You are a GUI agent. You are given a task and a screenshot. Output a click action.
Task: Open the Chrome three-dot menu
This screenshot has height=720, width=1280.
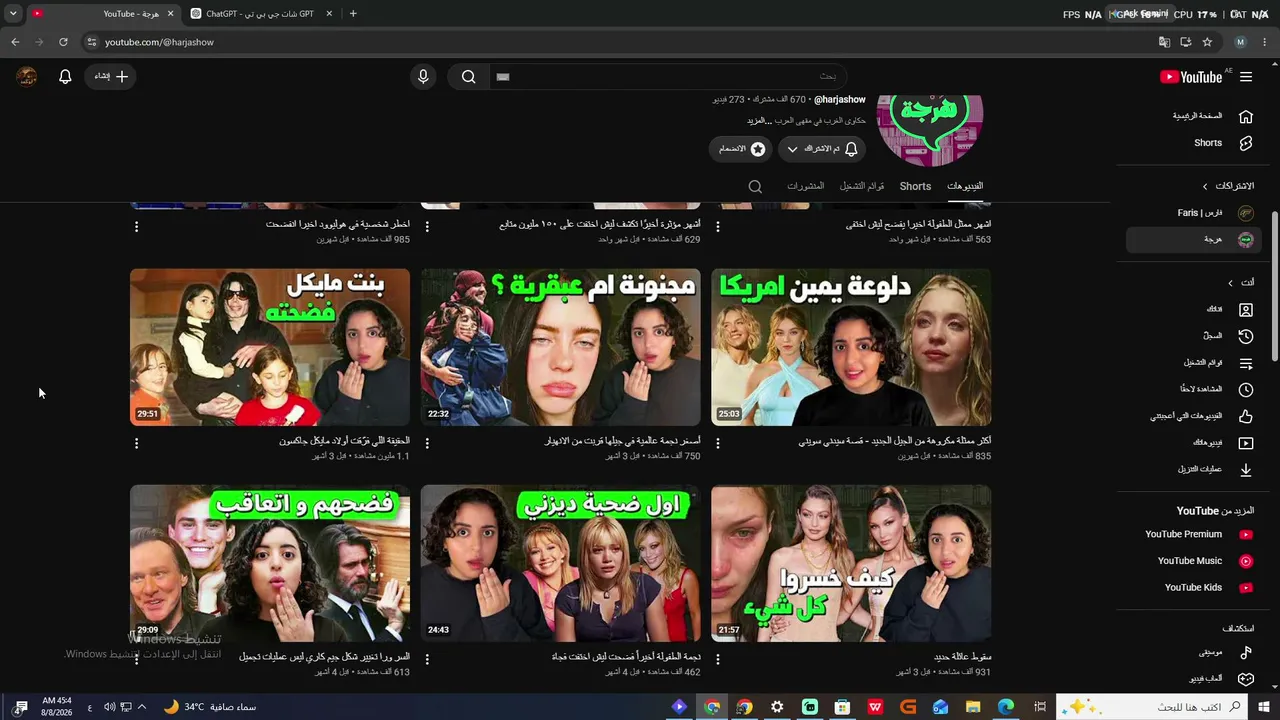(x=1265, y=42)
